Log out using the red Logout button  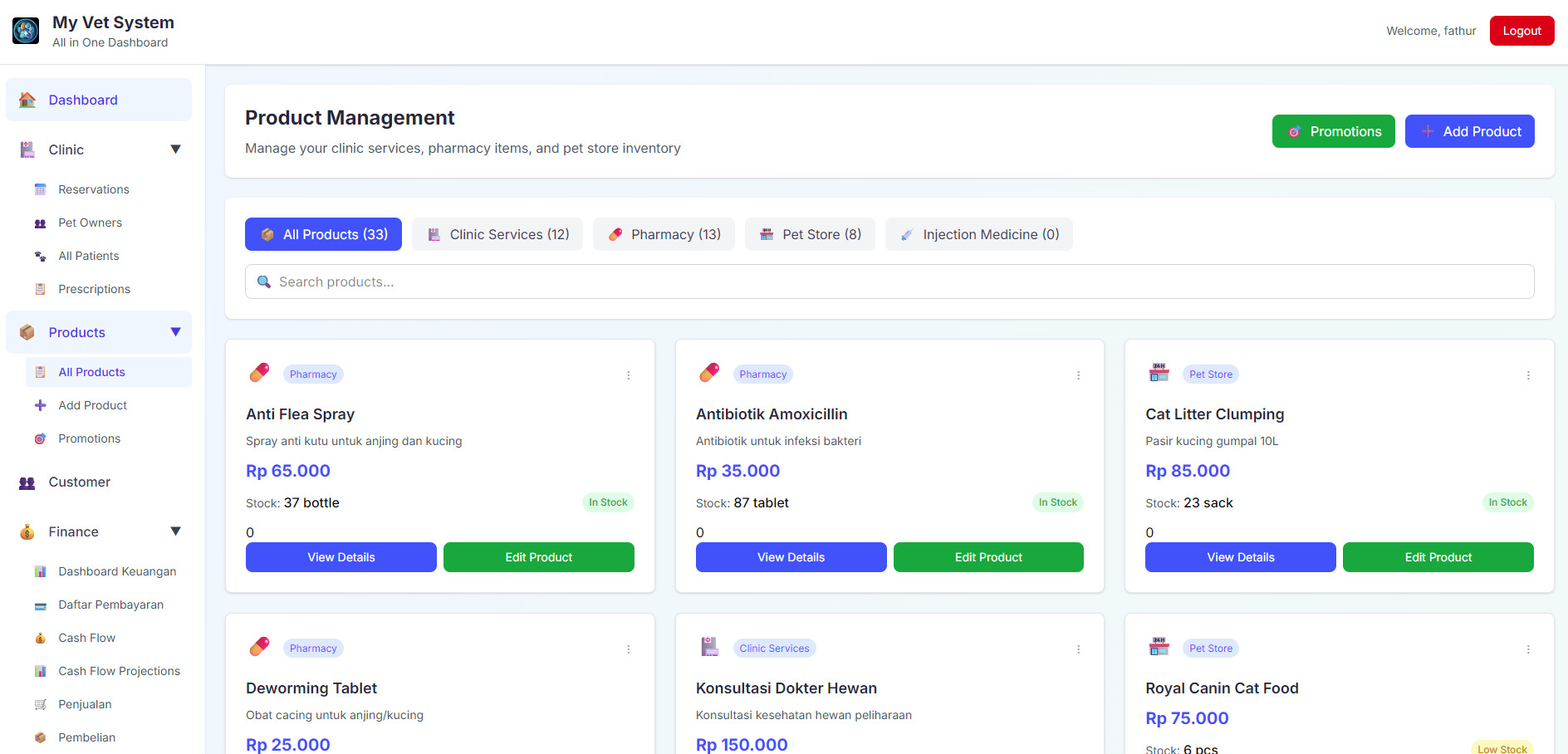click(1521, 31)
